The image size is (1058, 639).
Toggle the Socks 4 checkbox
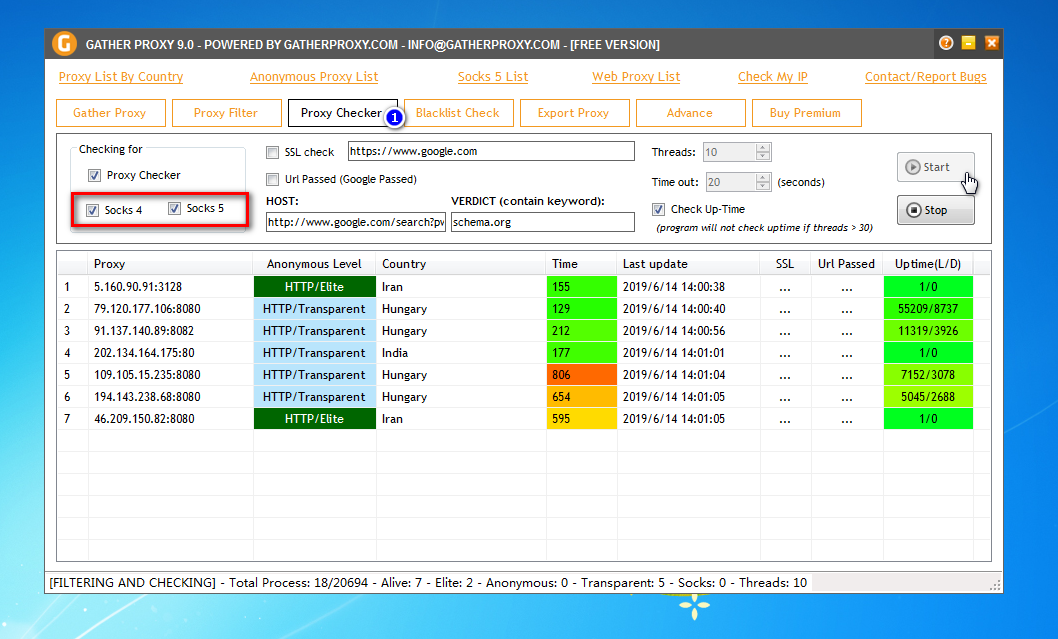[92, 211]
